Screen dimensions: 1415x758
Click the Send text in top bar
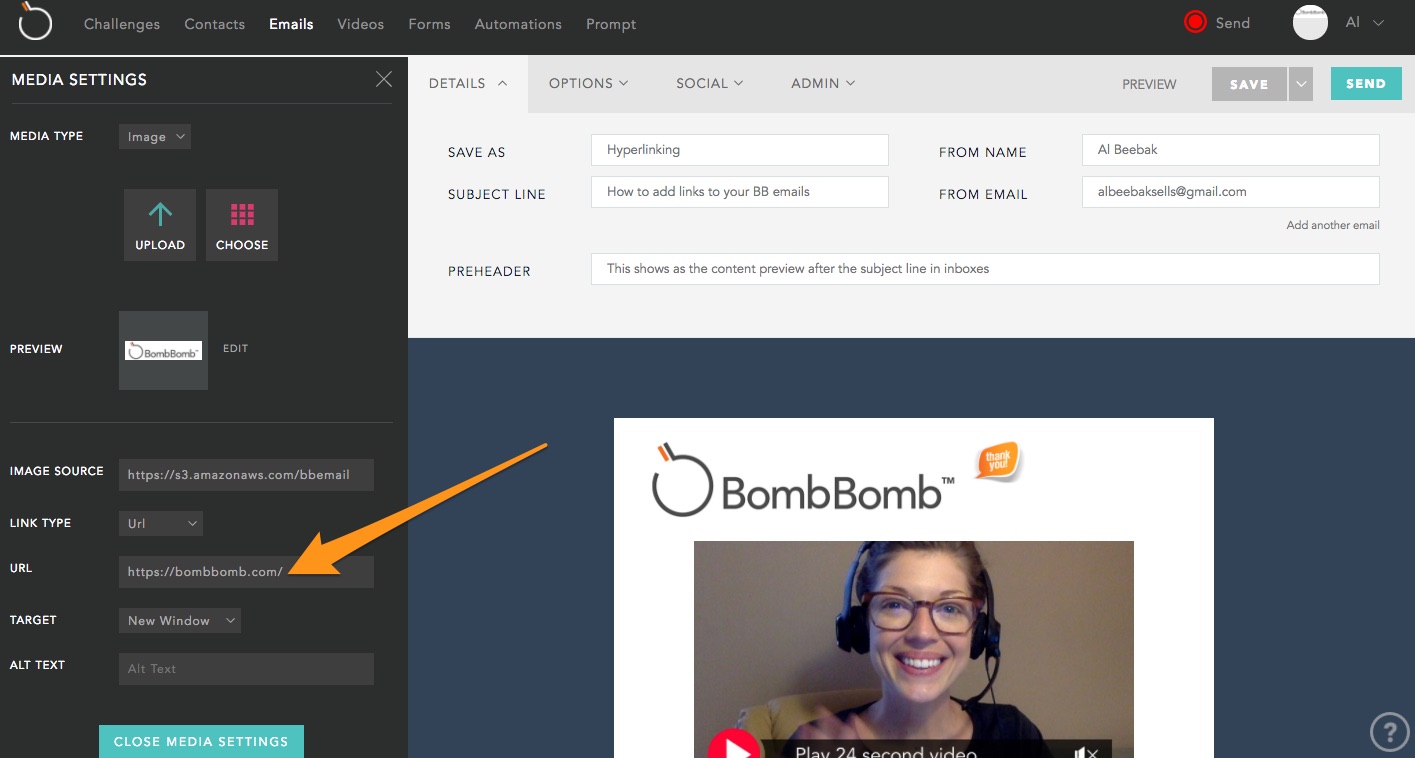click(x=1232, y=23)
